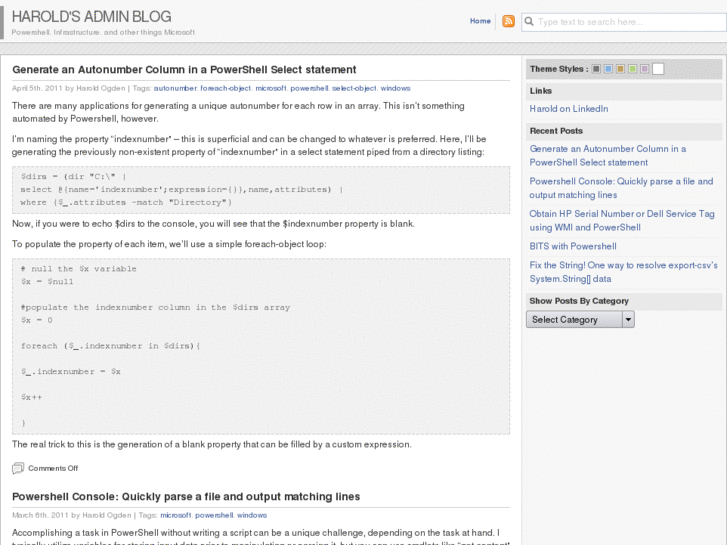Click the Comments Off text
This screenshot has width=727, height=545.
(53, 468)
